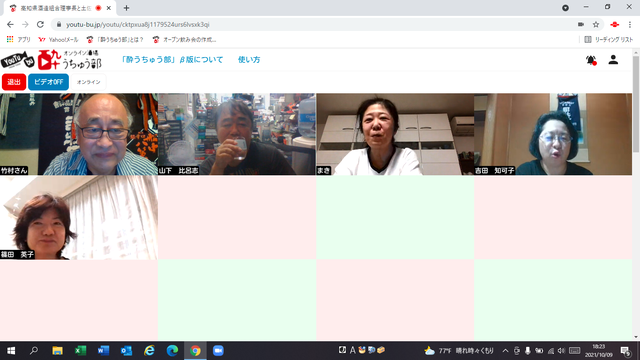Open a new browser tab
Image resolution: width=640 pixels, height=360 pixels.
pyautogui.click(x=127, y=8)
